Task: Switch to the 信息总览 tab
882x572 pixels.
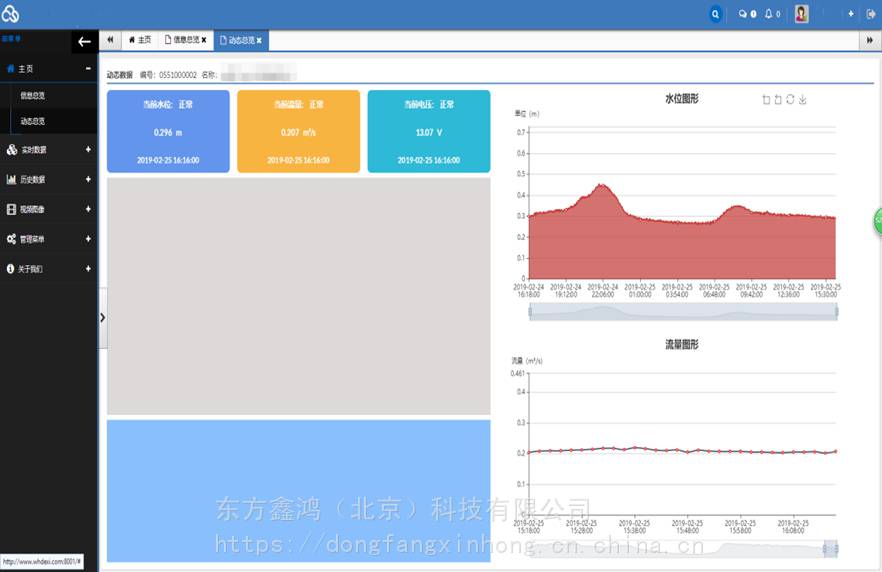Action: pos(184,40)
